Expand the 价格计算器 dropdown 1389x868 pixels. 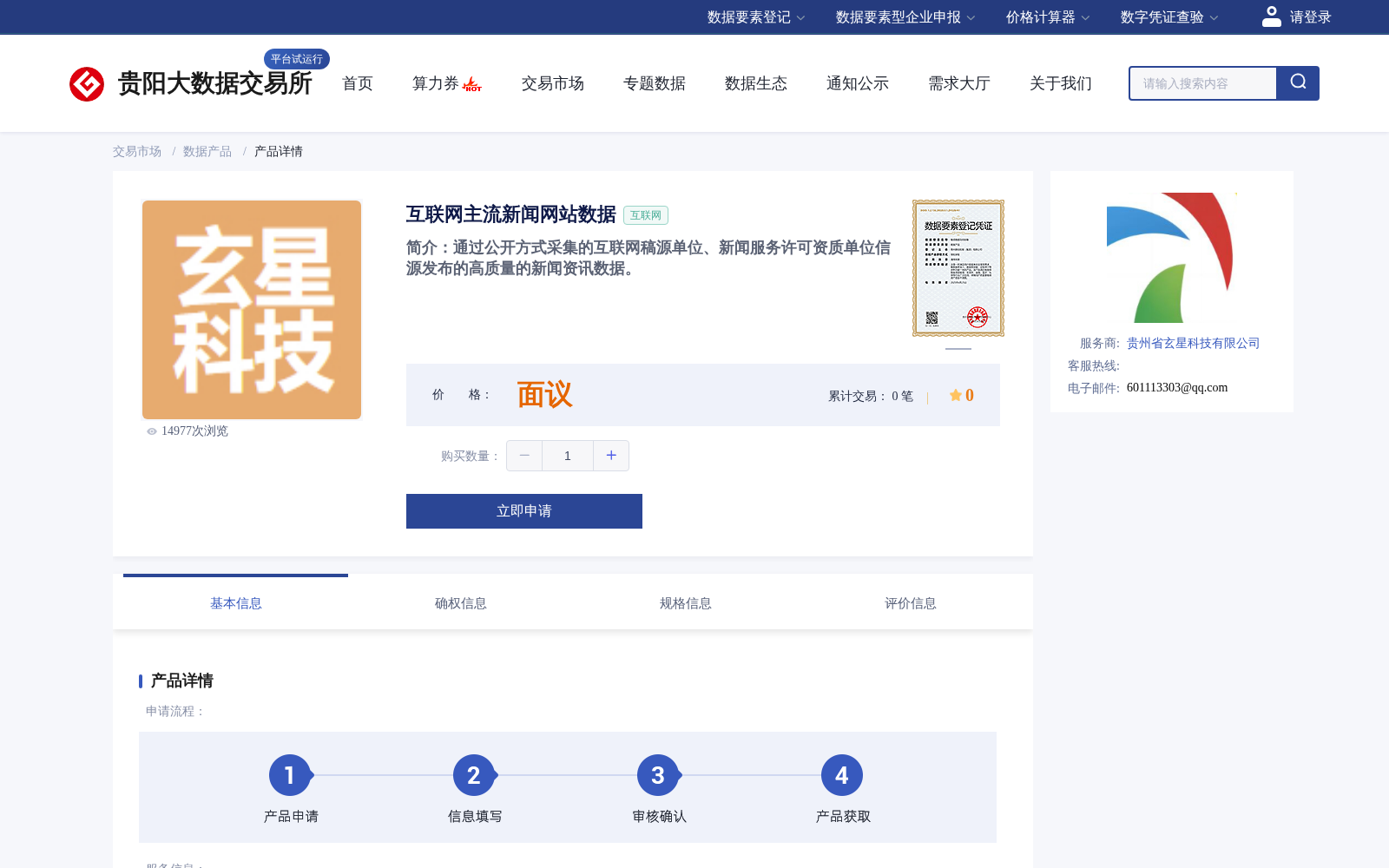[x=1048, y=17]
